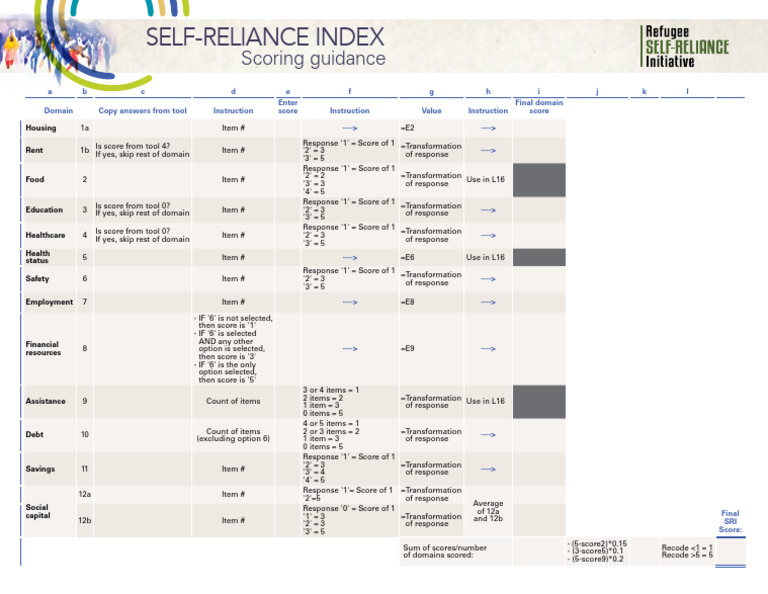Select the 'Debt' domain label
The width and height of the screenshot is (768, 594).
point(34,434)
